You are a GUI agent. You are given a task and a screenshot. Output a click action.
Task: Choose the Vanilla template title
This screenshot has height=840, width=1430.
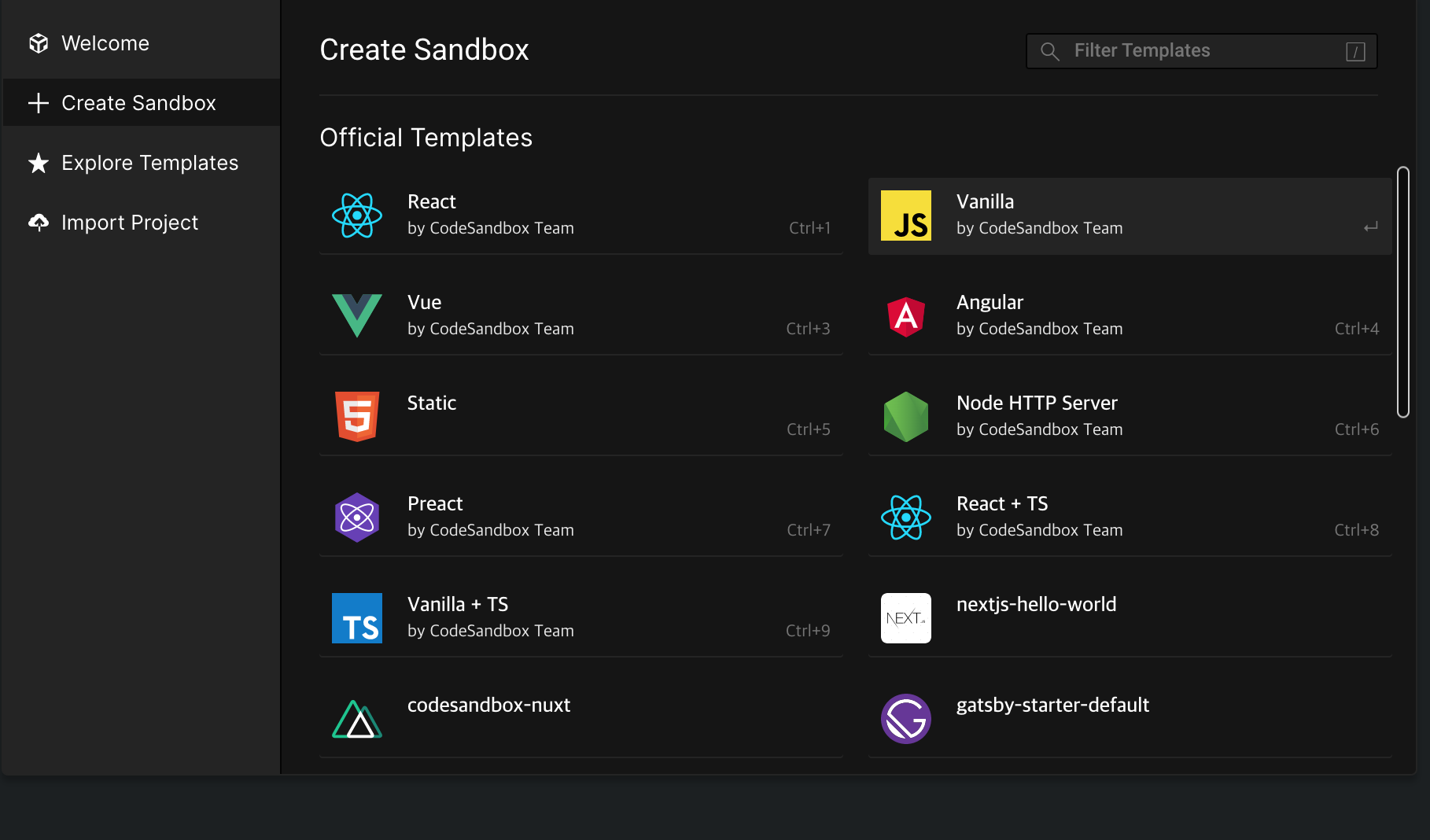985,202
